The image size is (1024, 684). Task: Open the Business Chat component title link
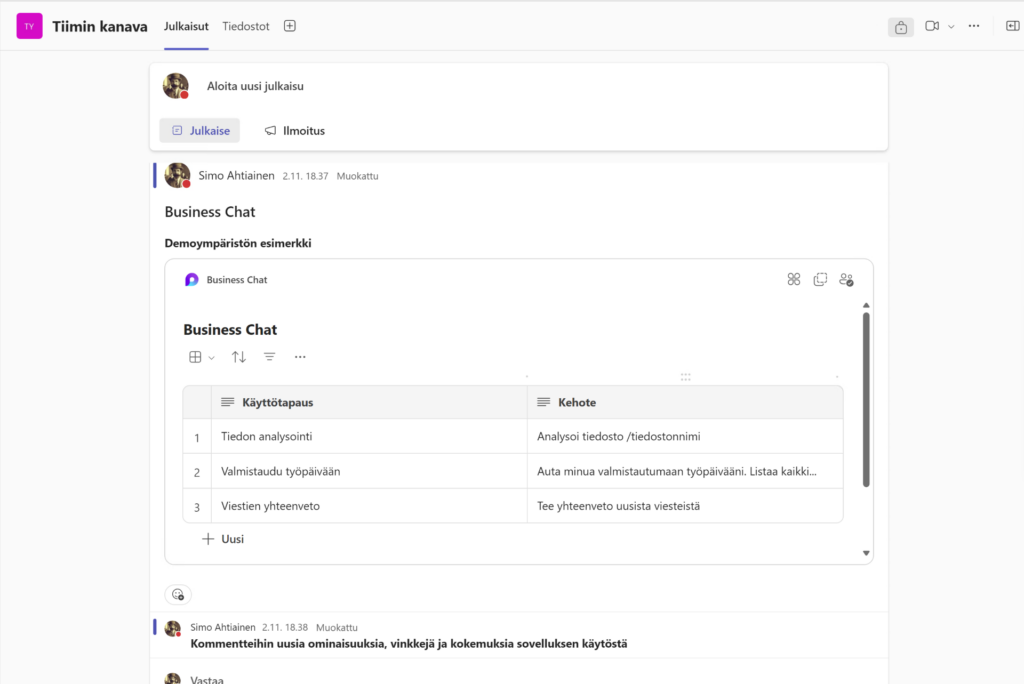point(237,280)
